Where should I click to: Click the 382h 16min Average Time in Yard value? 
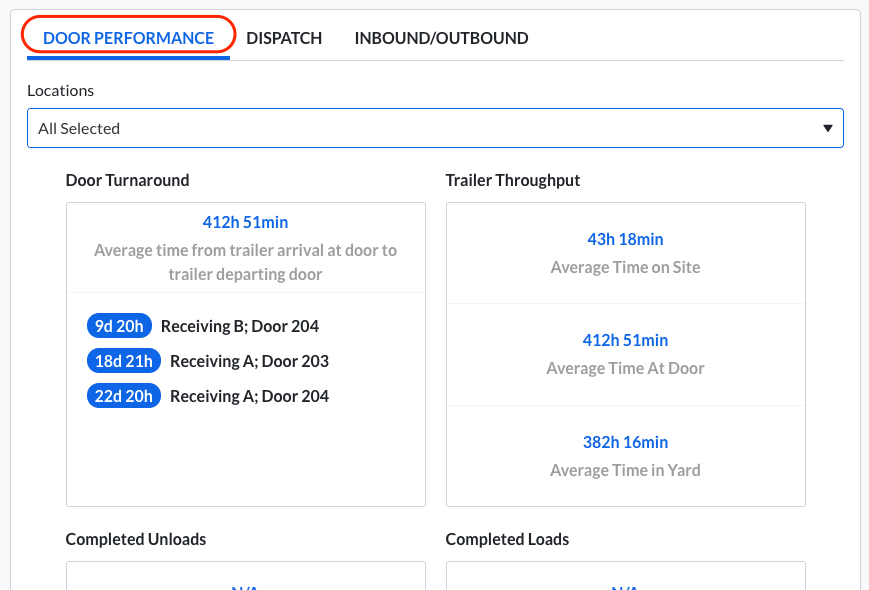[625, 442]
